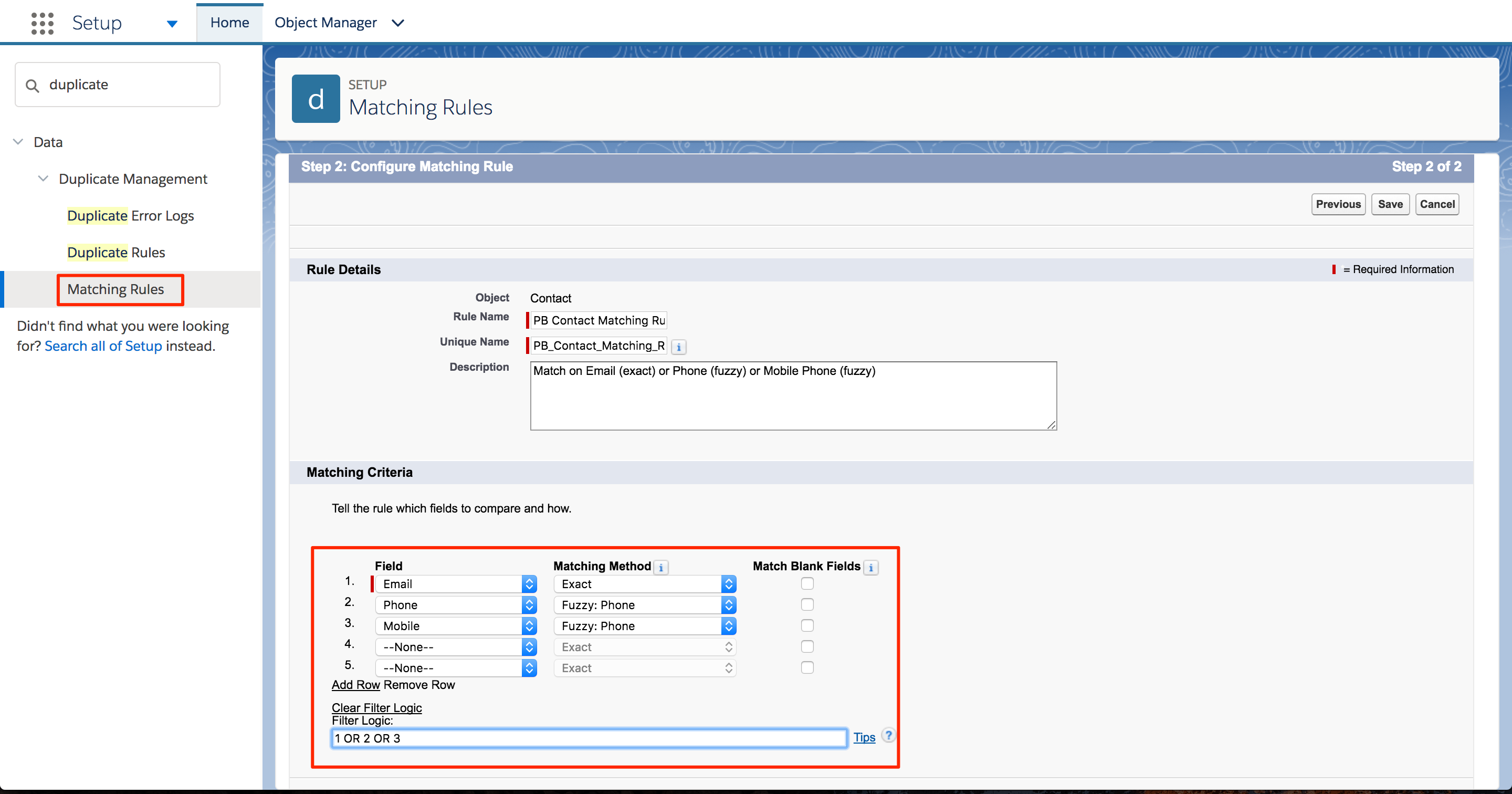The width and height of the screenshot is (1512, 794).
Task: Open row 1 Exact matching method dropdown
Action: 645,584
